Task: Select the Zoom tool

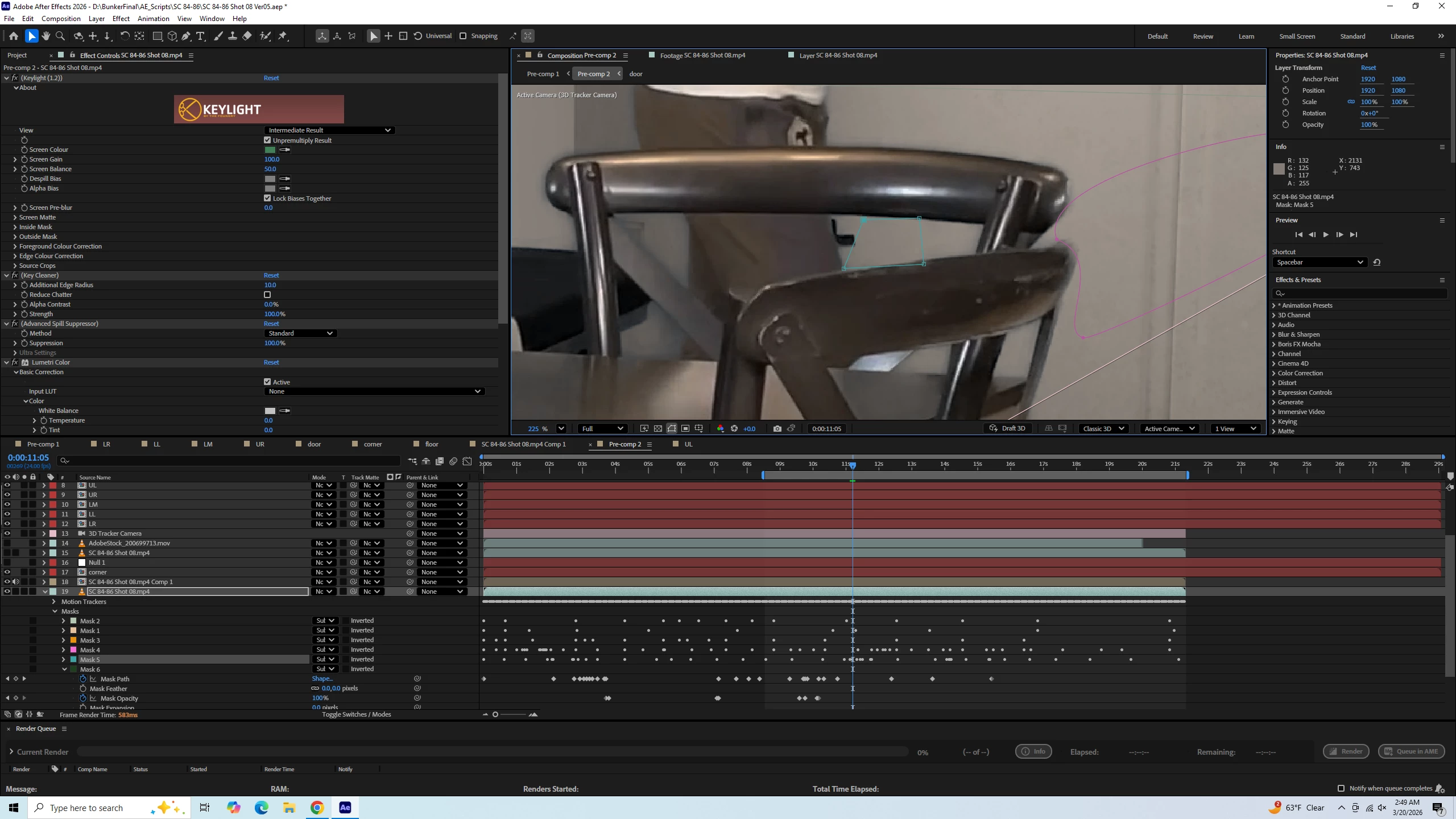Action: (x=60, y=36)
